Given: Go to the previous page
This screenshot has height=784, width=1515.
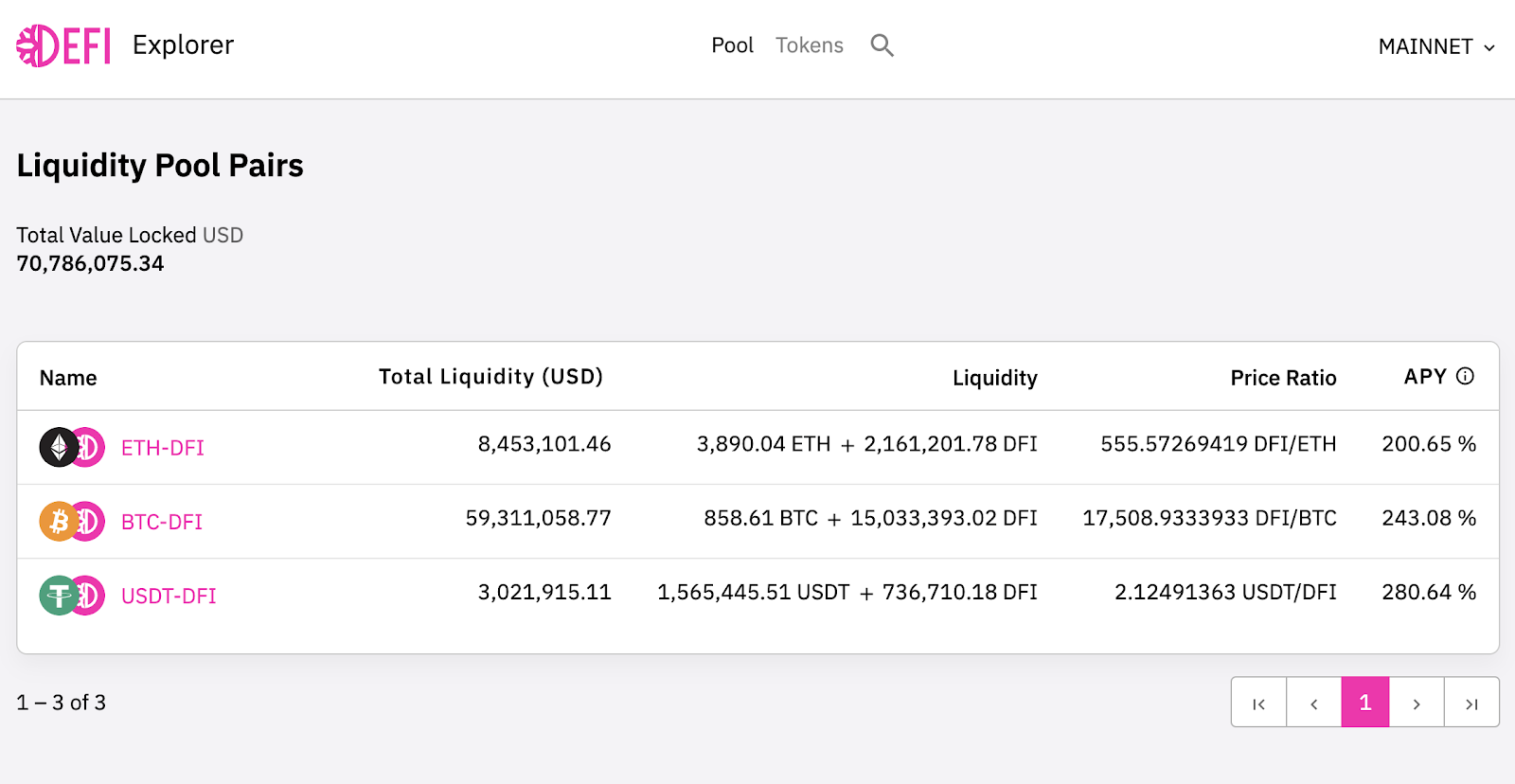Looking at the screenshot, I should click(x=1313, y=703).
